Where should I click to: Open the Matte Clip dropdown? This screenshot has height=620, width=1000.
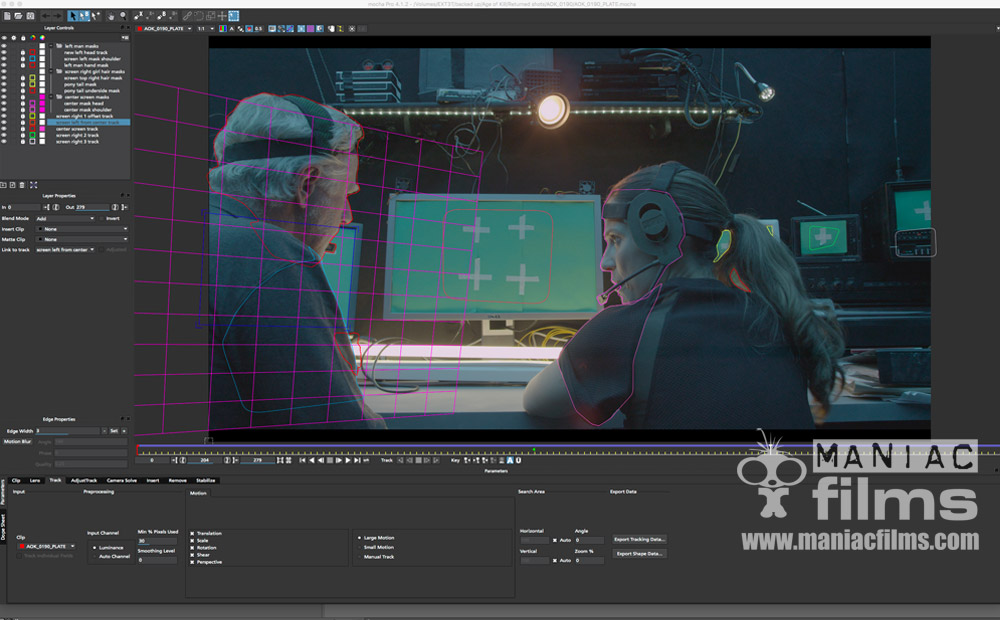(x=82, y=239)
